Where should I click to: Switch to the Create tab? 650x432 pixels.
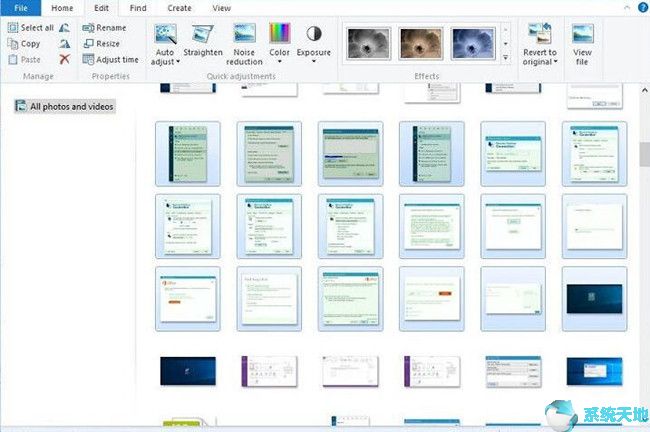click(179, 8)
